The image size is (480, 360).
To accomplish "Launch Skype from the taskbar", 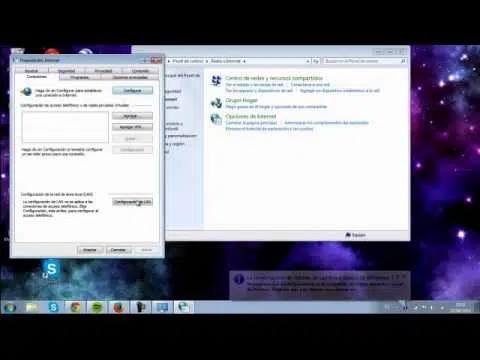I will point(53,307).
